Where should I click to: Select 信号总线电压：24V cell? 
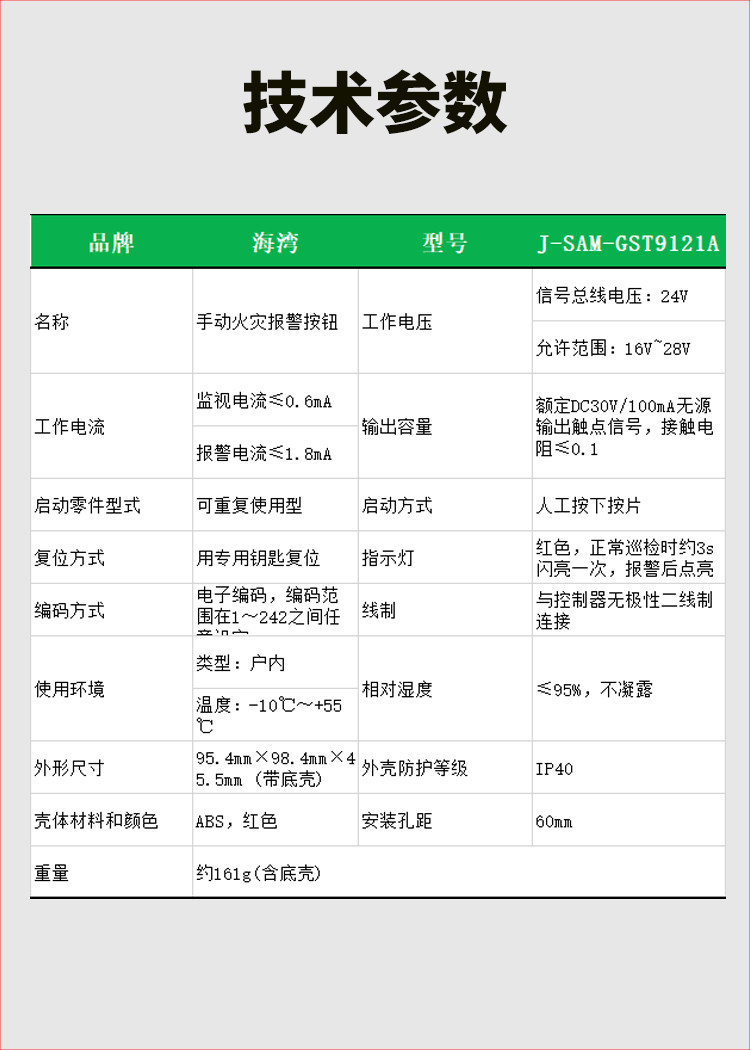click(x=629, y=295)
